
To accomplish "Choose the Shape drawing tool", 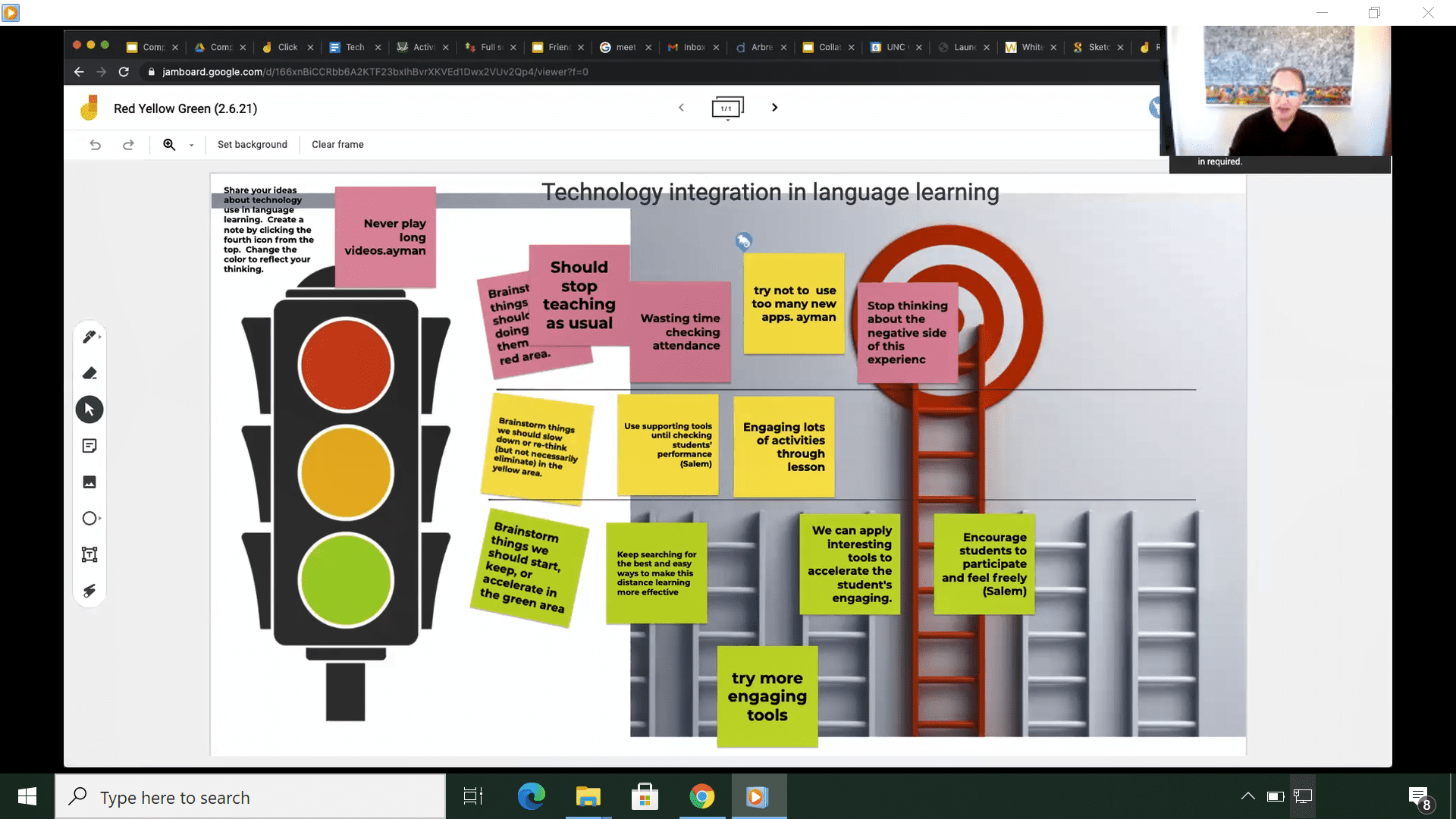I will (89, 518).
